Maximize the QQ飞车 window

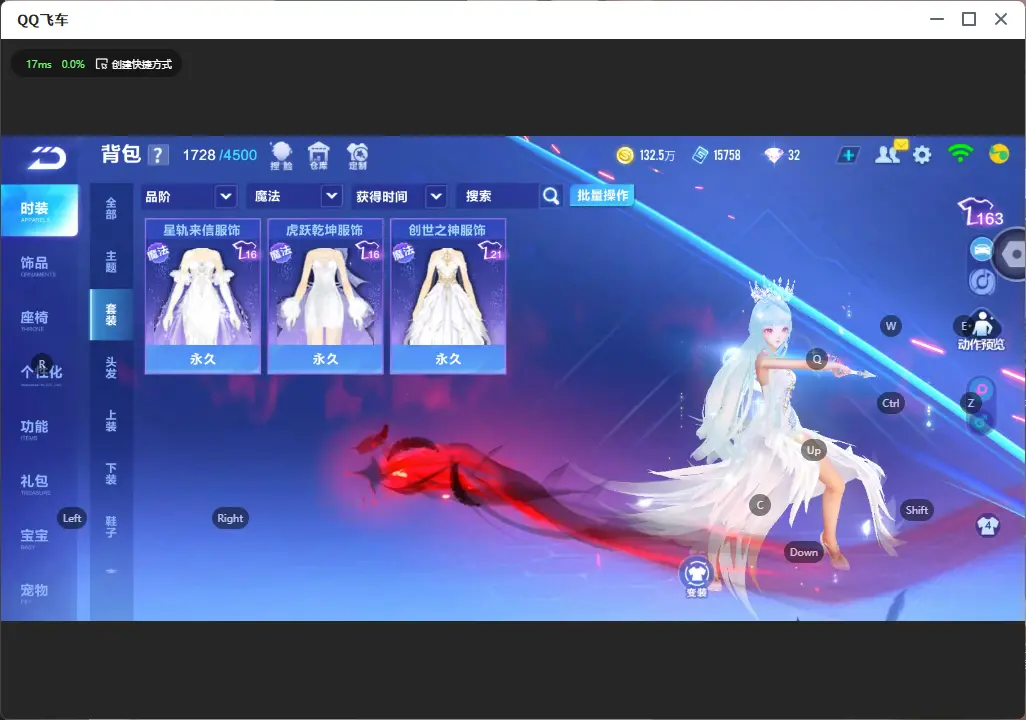[x=969, y=19]
